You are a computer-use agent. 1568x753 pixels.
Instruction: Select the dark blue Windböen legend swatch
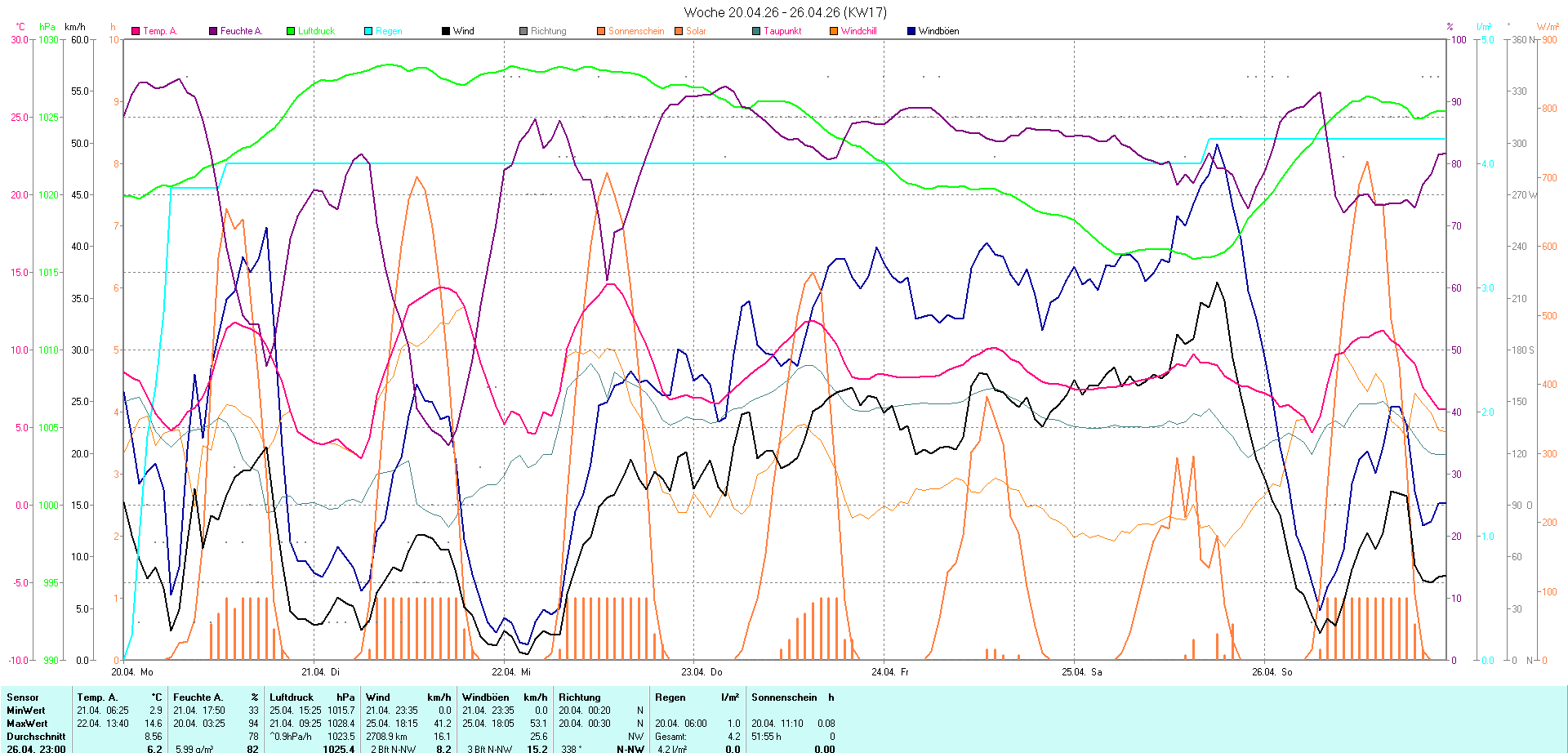click(x=911, y=31)
